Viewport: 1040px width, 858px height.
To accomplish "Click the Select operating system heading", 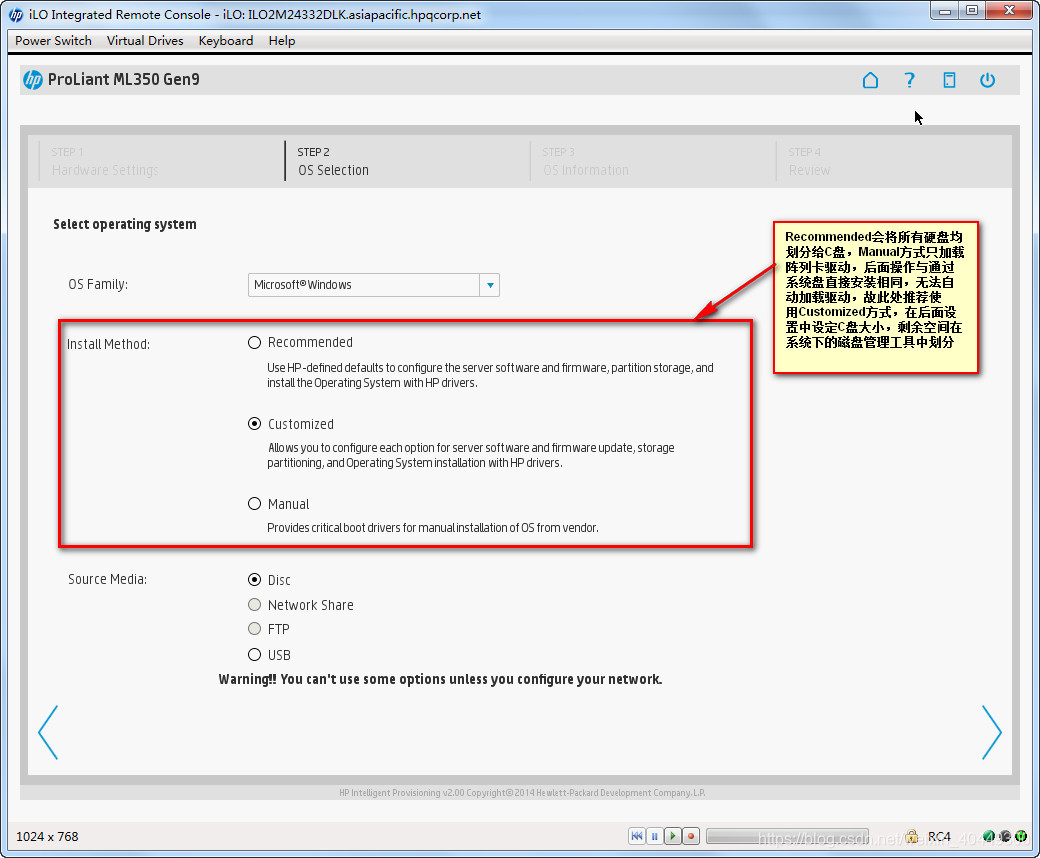I will (125, 224).
